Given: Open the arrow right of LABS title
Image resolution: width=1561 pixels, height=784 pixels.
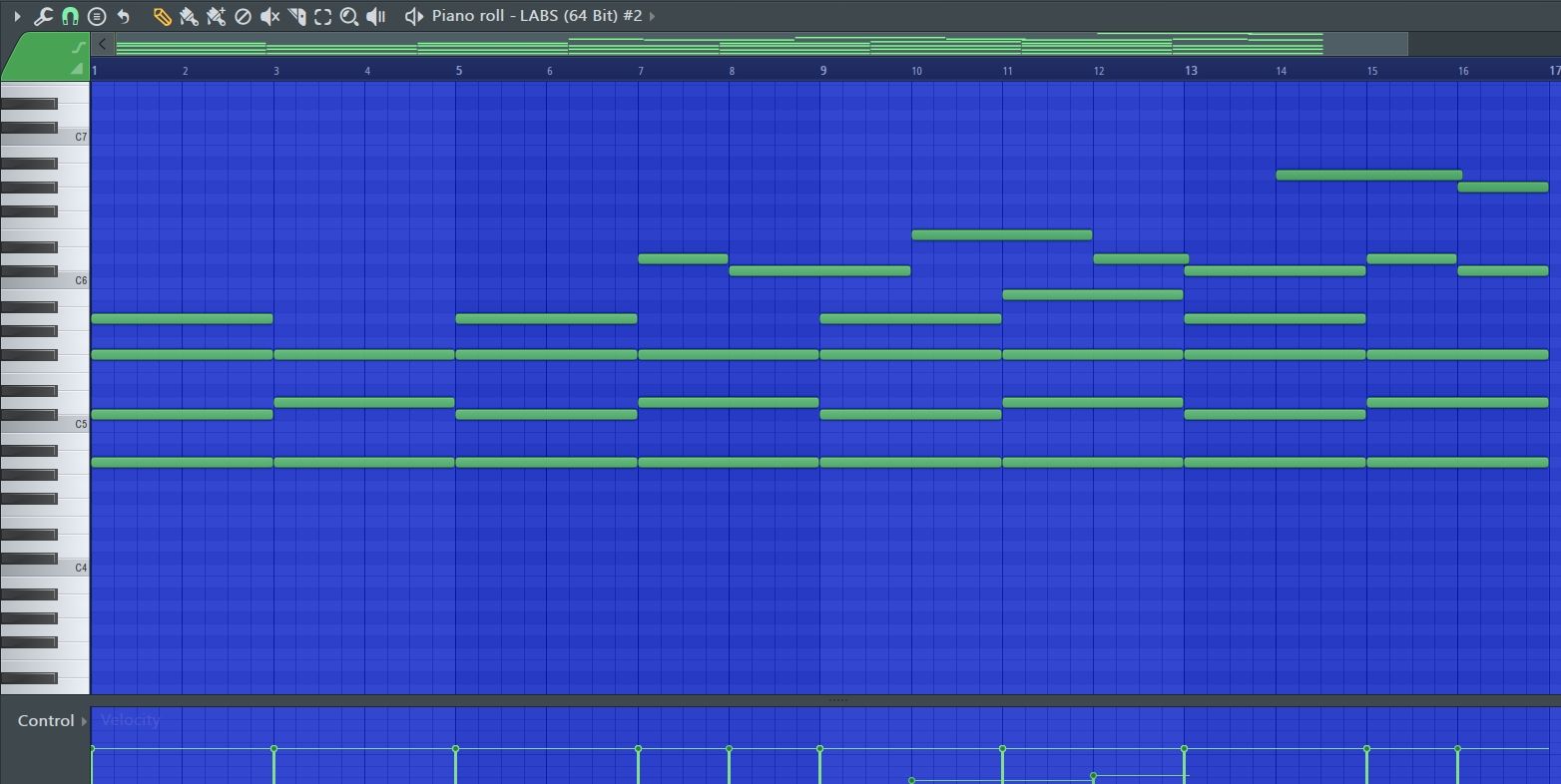Looking at the screenshot, I should coord(652,16).
